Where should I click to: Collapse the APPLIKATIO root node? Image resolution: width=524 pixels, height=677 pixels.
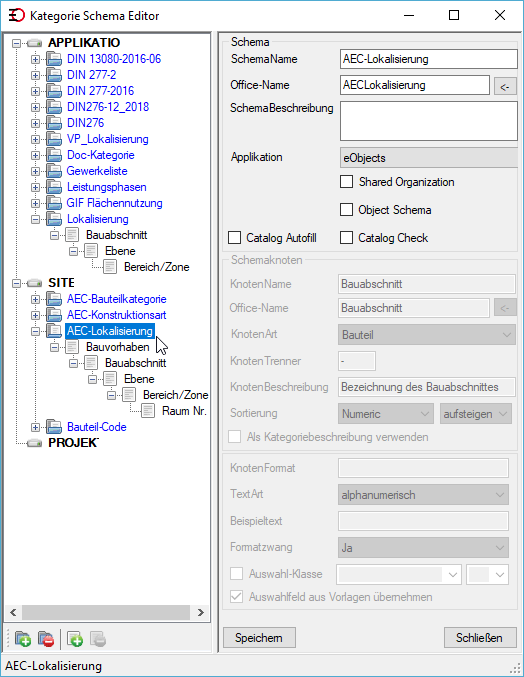tap(16, 43)
